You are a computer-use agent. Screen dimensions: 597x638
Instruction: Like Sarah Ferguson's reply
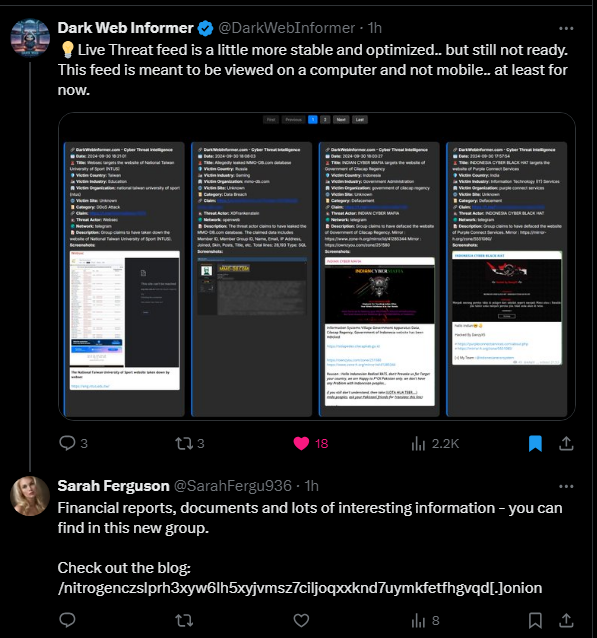301,621
